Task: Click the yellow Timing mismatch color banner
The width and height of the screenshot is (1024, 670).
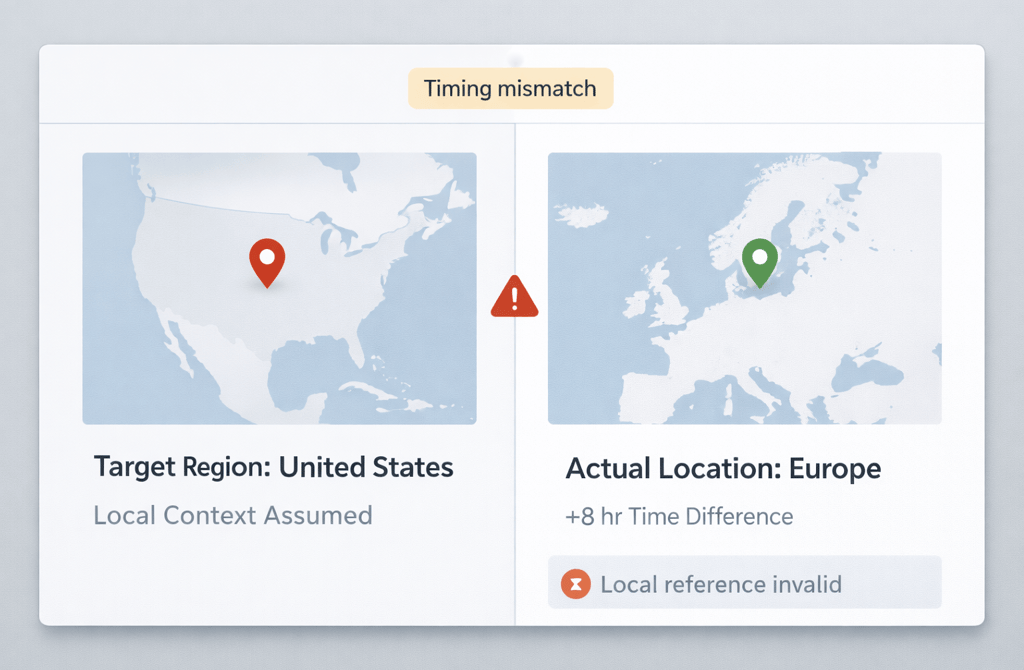Action: click(510, 88)
